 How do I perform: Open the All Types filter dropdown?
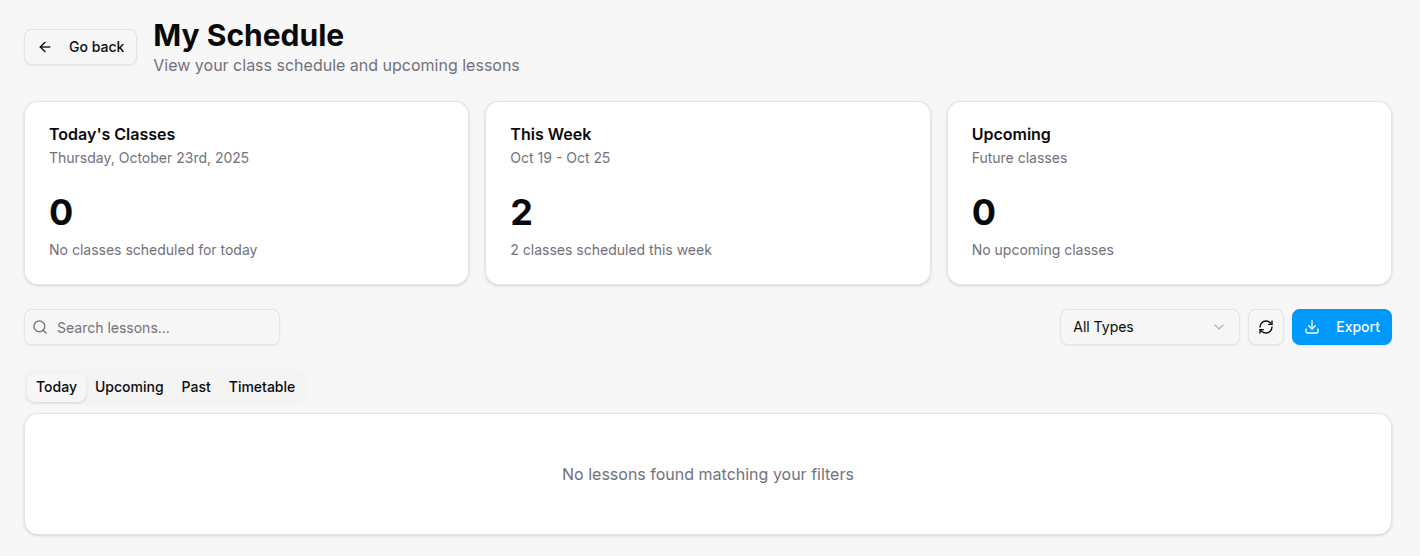point(1148,327)
